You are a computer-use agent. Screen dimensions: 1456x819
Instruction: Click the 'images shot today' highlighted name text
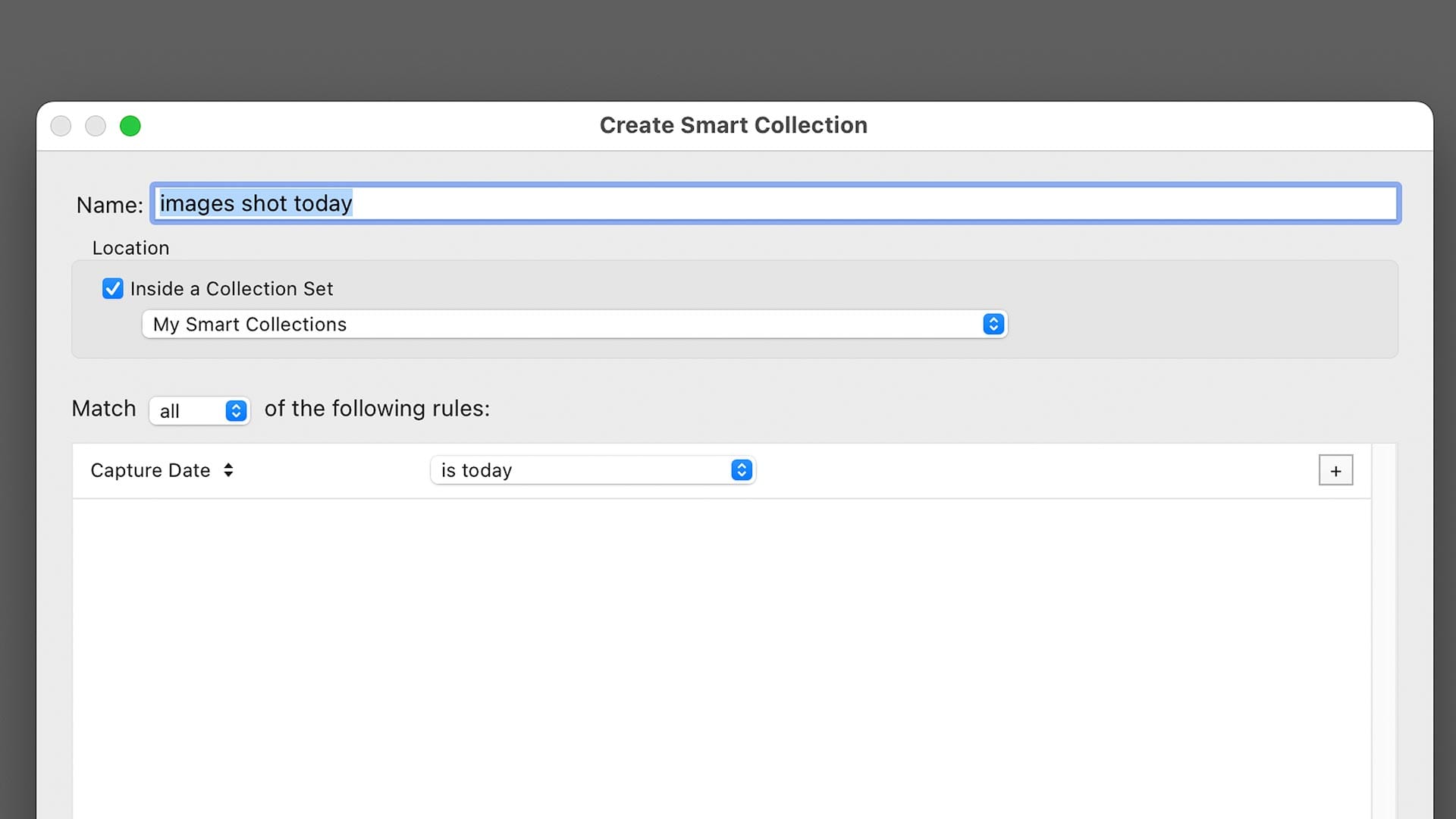256,204
